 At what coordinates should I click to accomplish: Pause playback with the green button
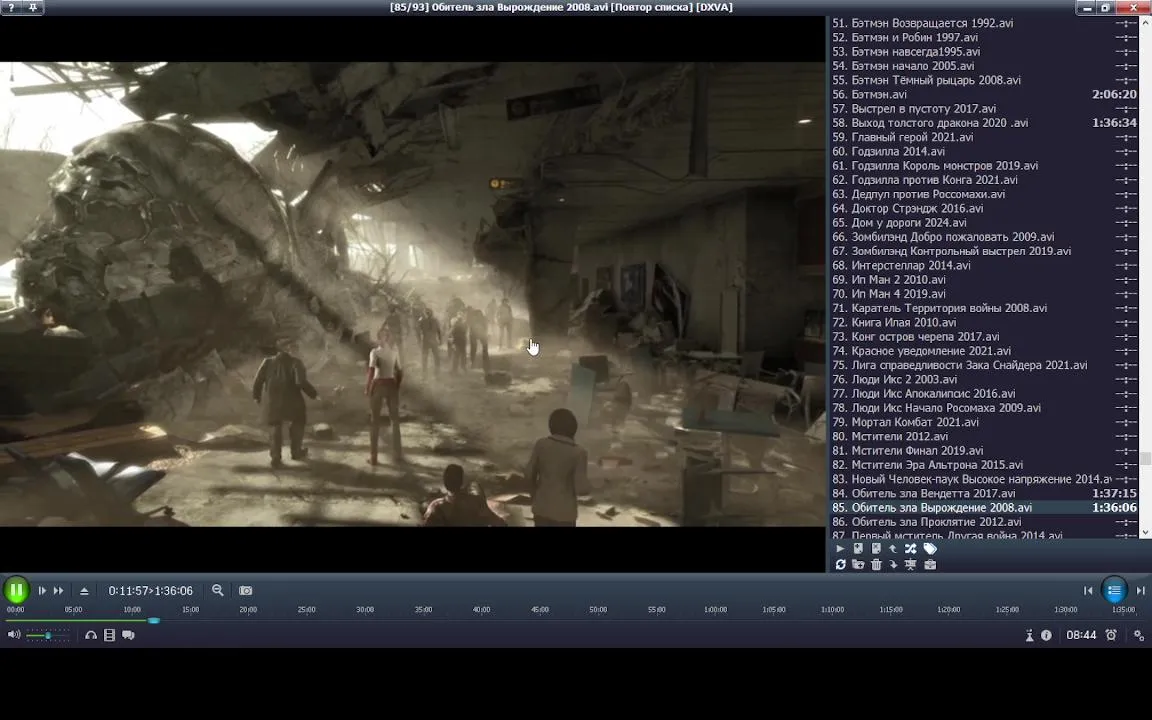tap(16, 590)
